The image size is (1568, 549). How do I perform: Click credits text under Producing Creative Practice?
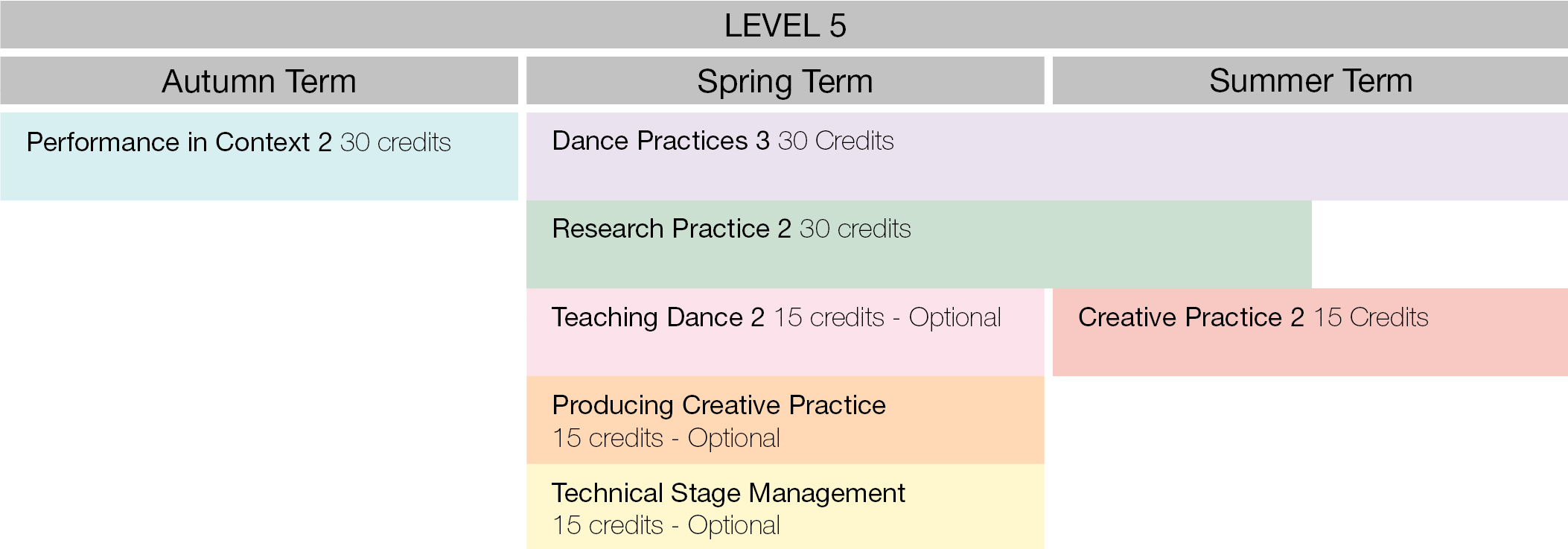click(x=666, y=438)
